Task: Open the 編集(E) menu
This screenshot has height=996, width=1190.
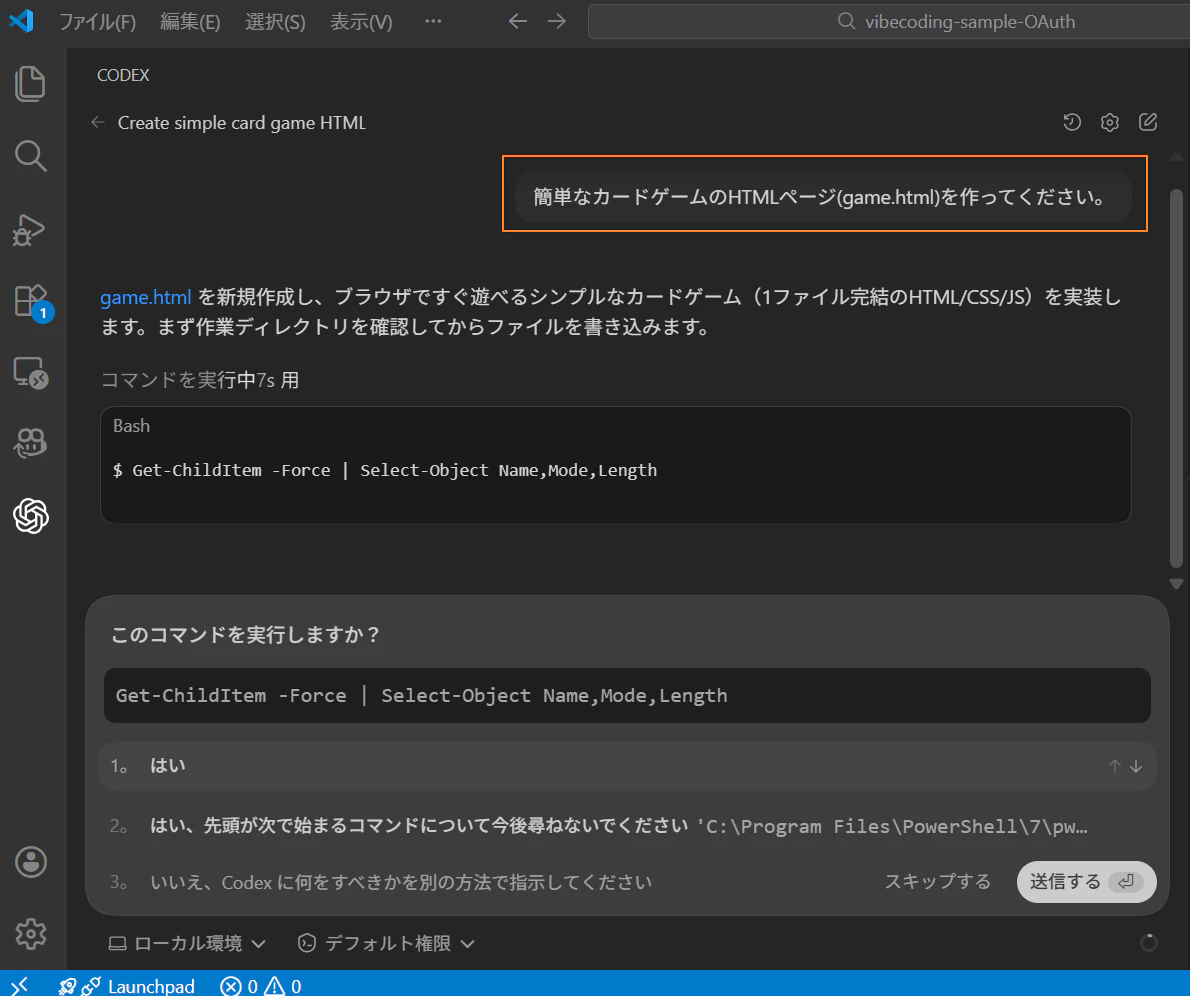Action: click(190, 21)
